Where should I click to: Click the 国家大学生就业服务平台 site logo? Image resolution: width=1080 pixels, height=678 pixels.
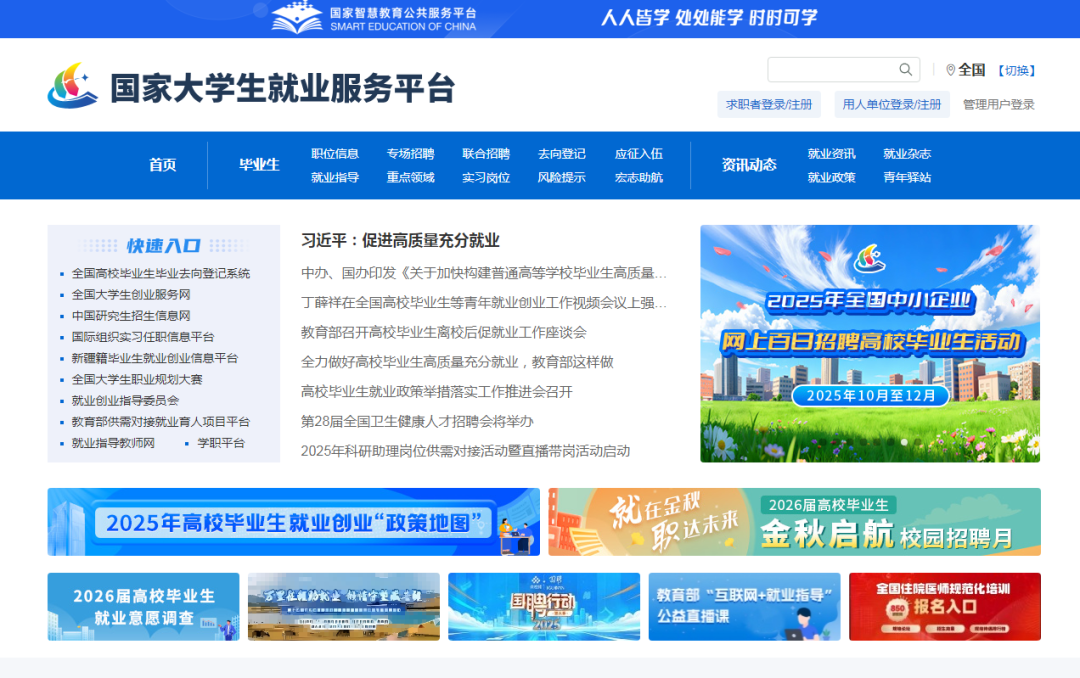coord(251,88)
